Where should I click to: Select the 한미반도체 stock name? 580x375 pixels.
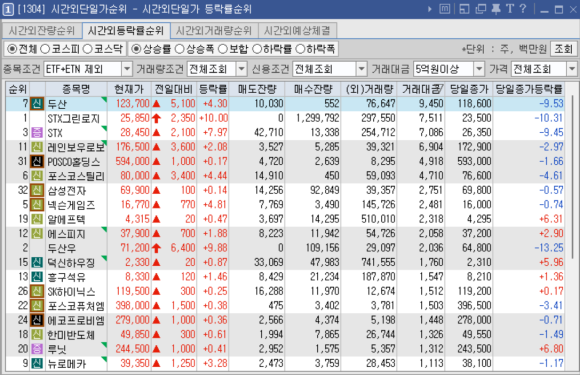point(71,335)
